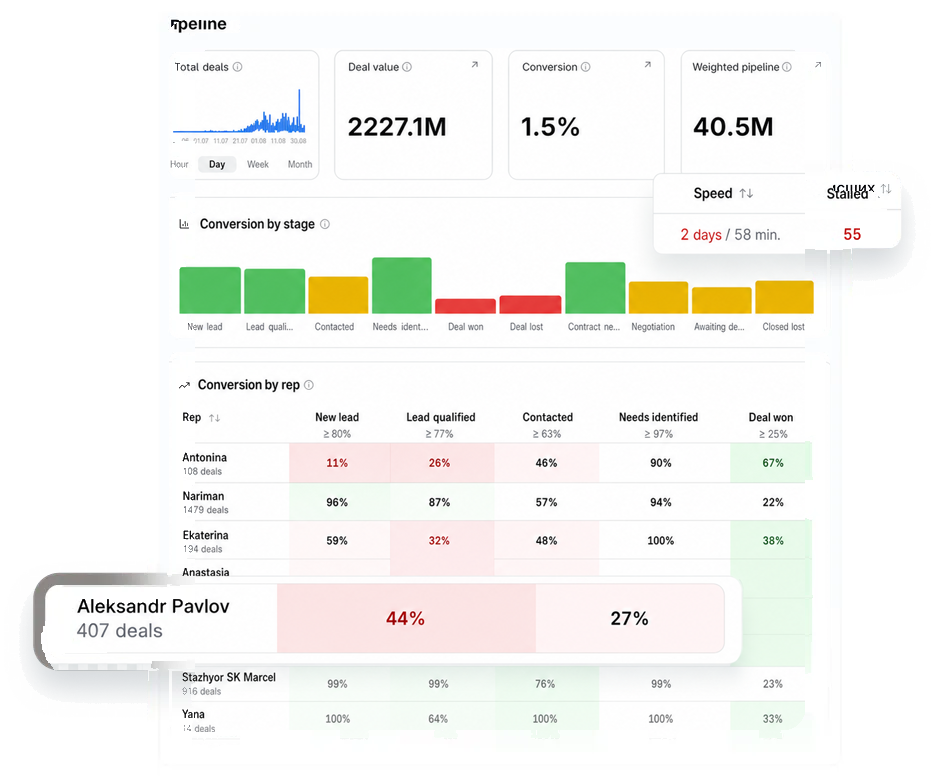Open Antonina's rep row

[x=493, y=463]
